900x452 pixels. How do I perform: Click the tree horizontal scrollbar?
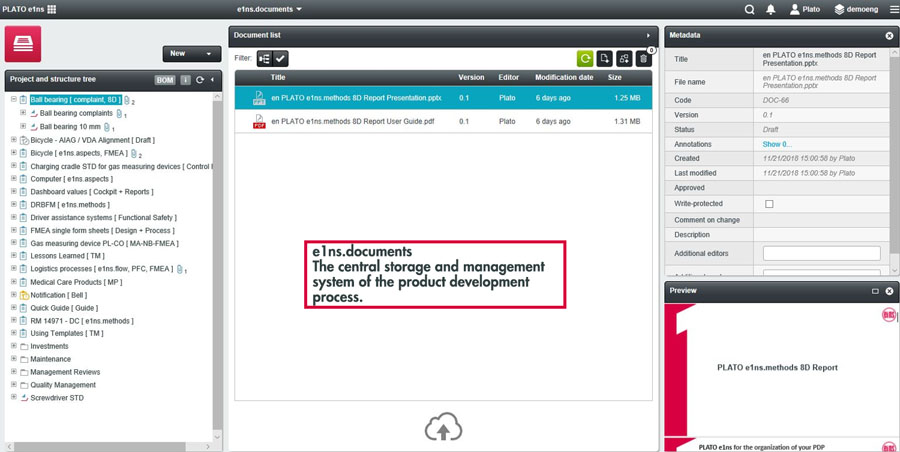(100, 446)
